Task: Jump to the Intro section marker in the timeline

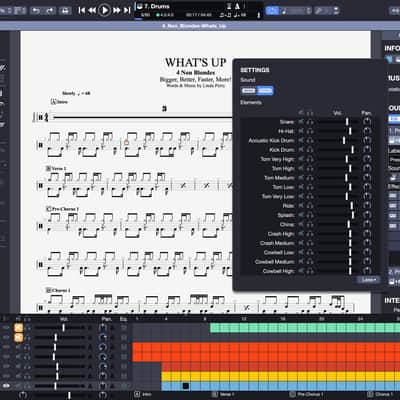Action: 143,394
